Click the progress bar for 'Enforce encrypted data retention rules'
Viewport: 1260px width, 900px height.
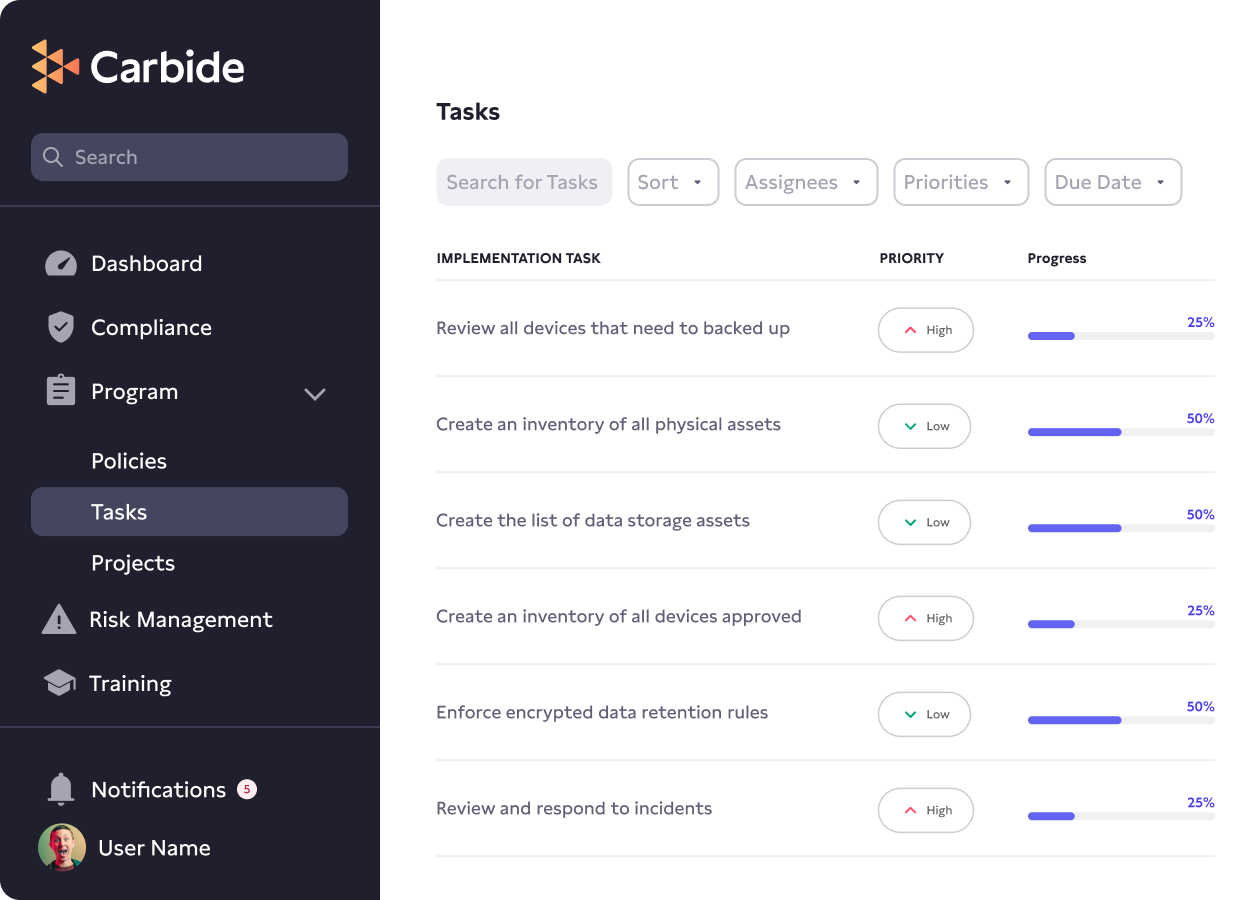click(x=1120, y=720)
